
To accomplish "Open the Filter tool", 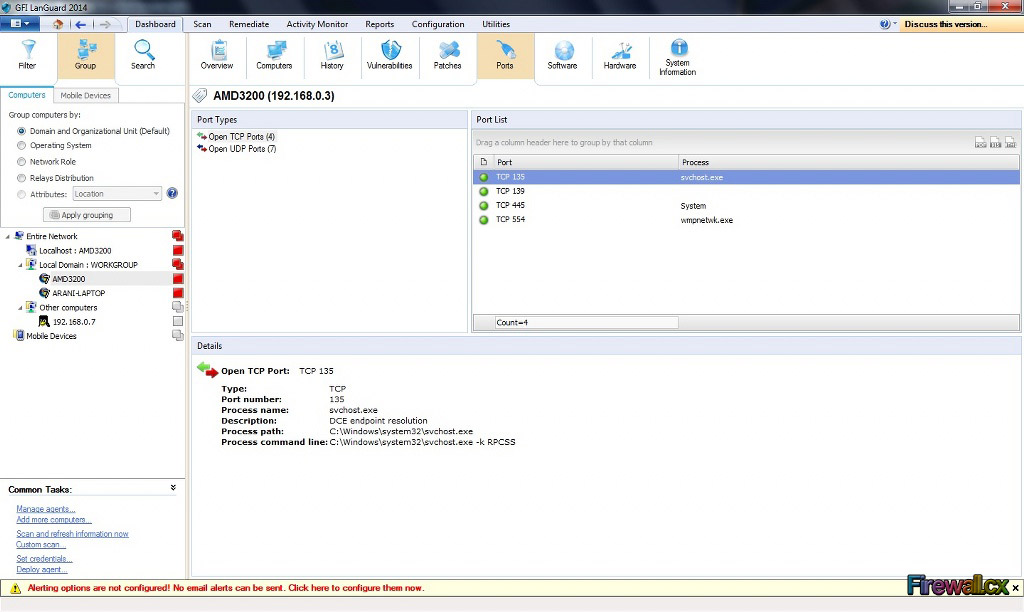I will pos(27,55).
